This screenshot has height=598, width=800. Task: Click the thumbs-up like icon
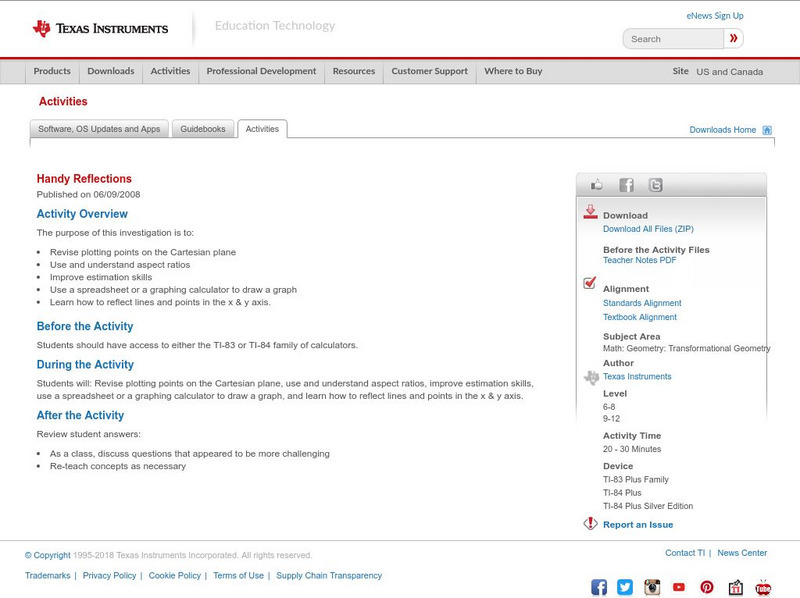(596, 185)
